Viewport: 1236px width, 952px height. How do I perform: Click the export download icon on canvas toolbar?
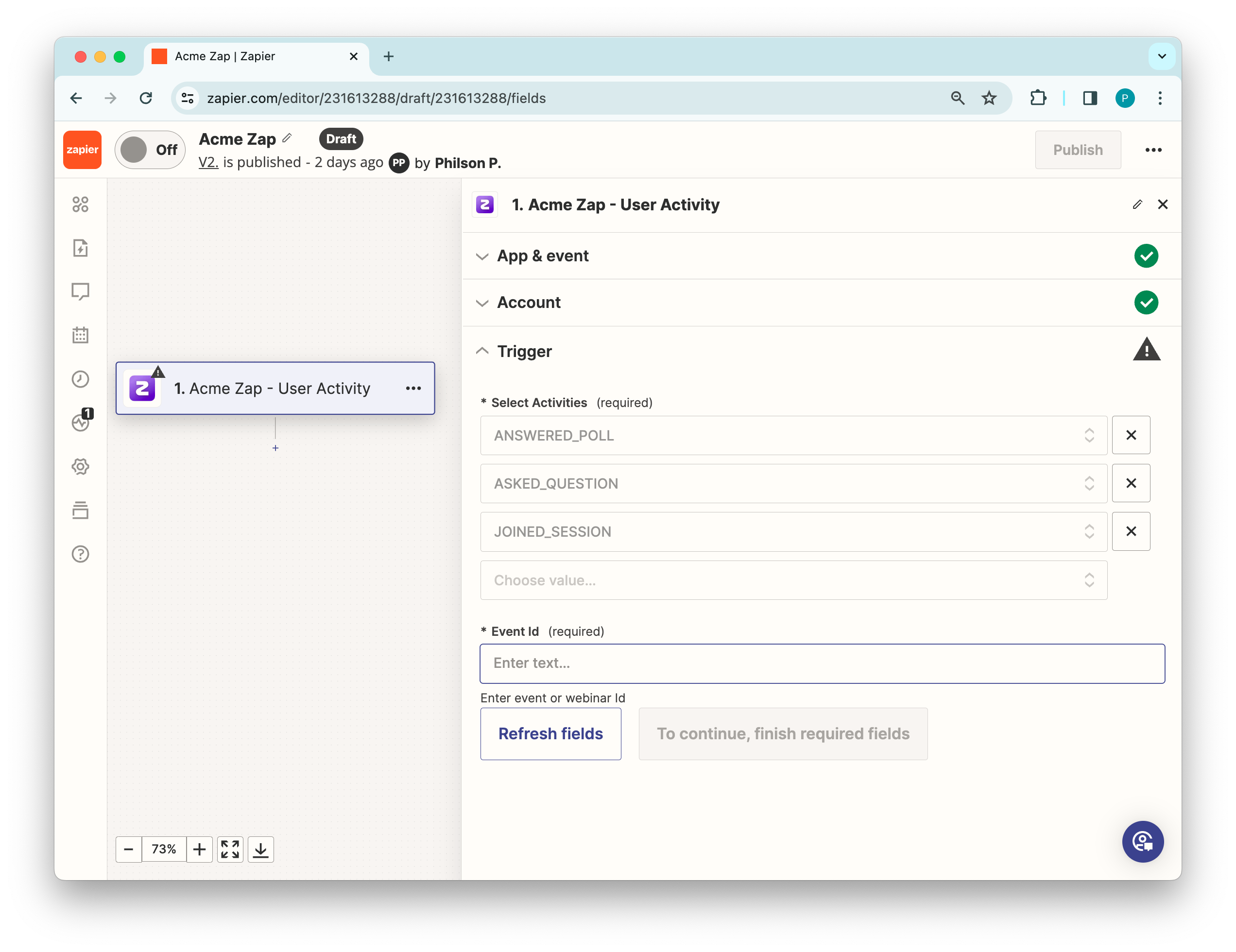click(x=260, y=849)
